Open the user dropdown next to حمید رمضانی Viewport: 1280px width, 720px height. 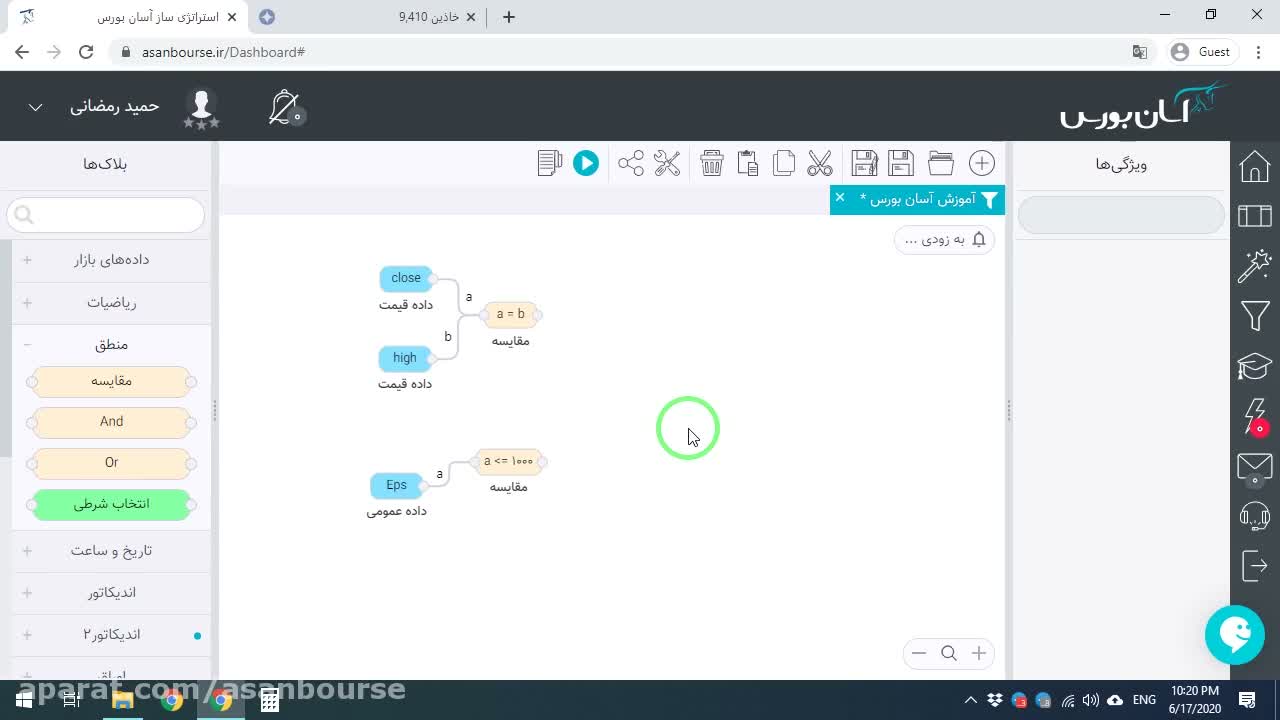[x=35, y=107]
